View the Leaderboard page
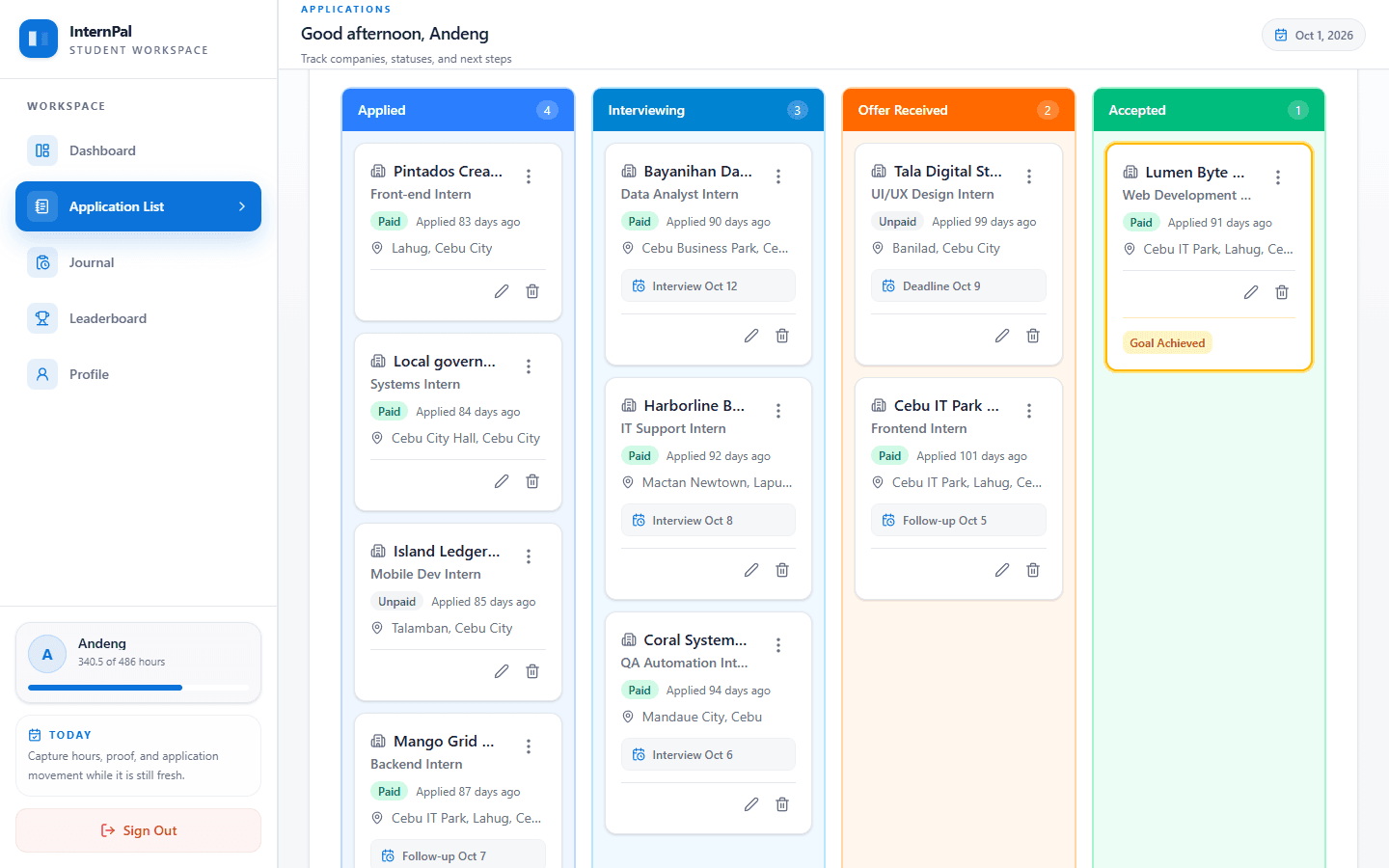This screenshot has height=868, width=1389. click(x=138, y=318)
